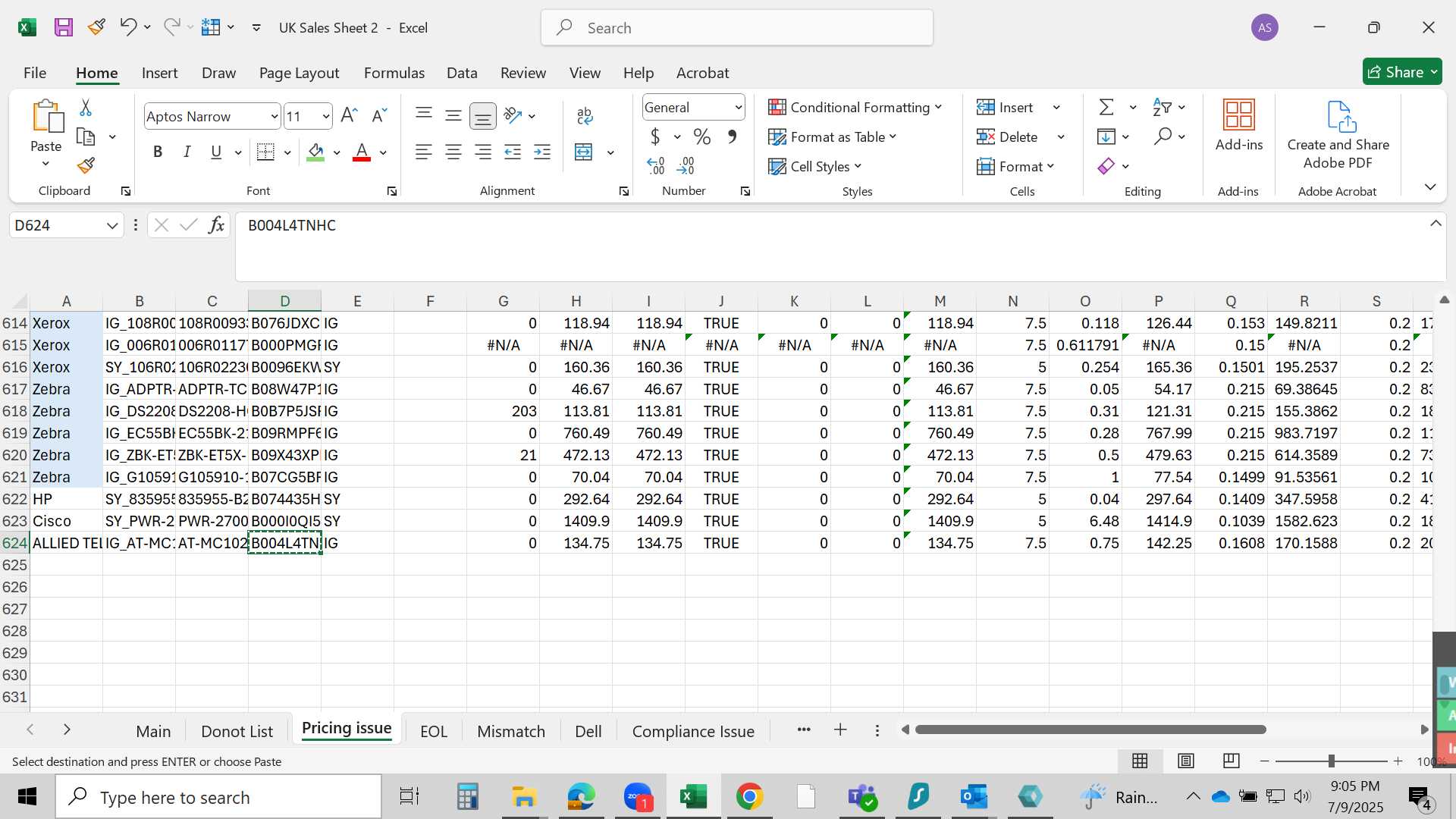Toggle Bottom Align vertical alignment
Image resolution: width=1456 pixels, height=819 pixels.
click(x=483, y=115)
